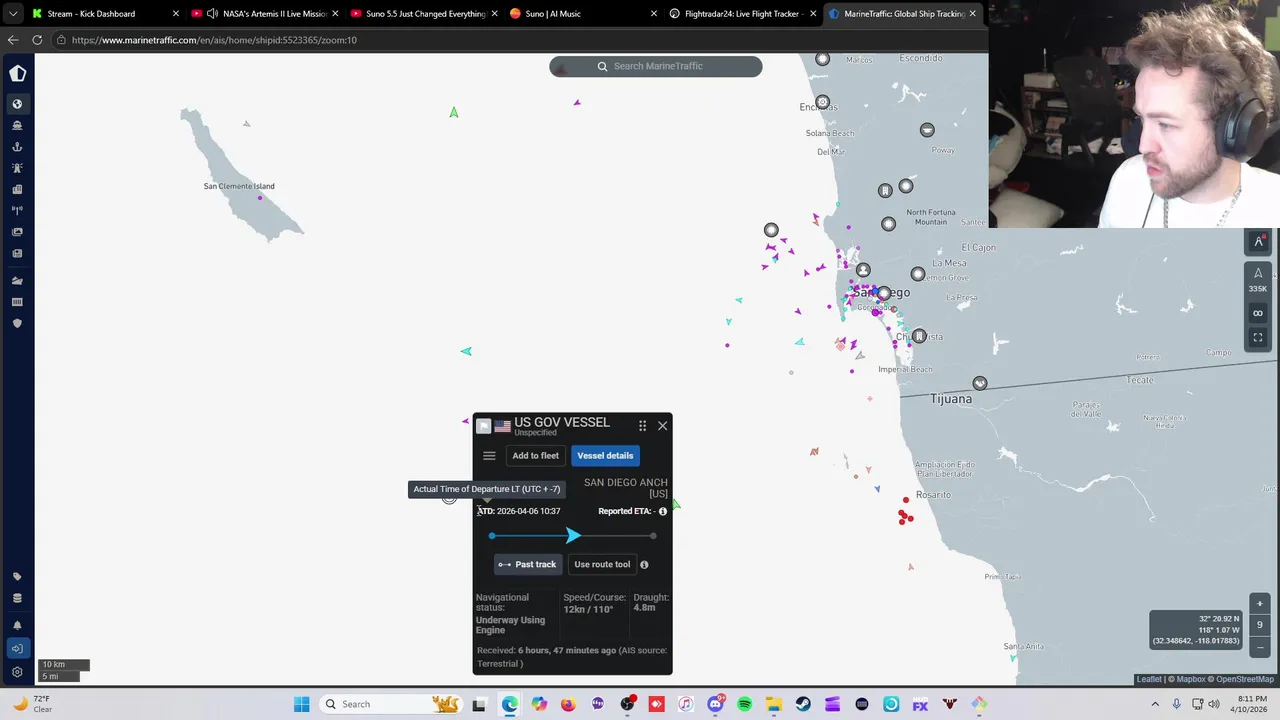Select the globe live map sidebar icon

(x=17, y=104)
